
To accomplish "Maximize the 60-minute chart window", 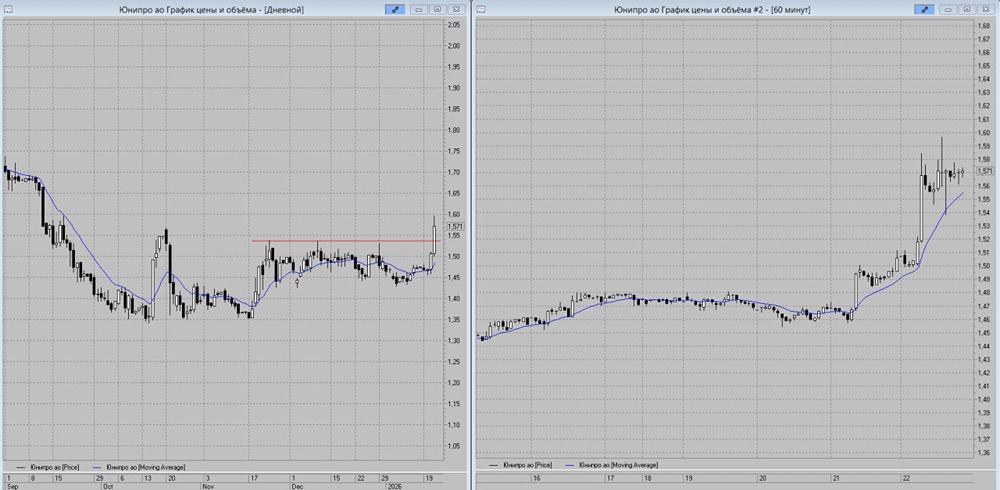I will tap(967, 8).
